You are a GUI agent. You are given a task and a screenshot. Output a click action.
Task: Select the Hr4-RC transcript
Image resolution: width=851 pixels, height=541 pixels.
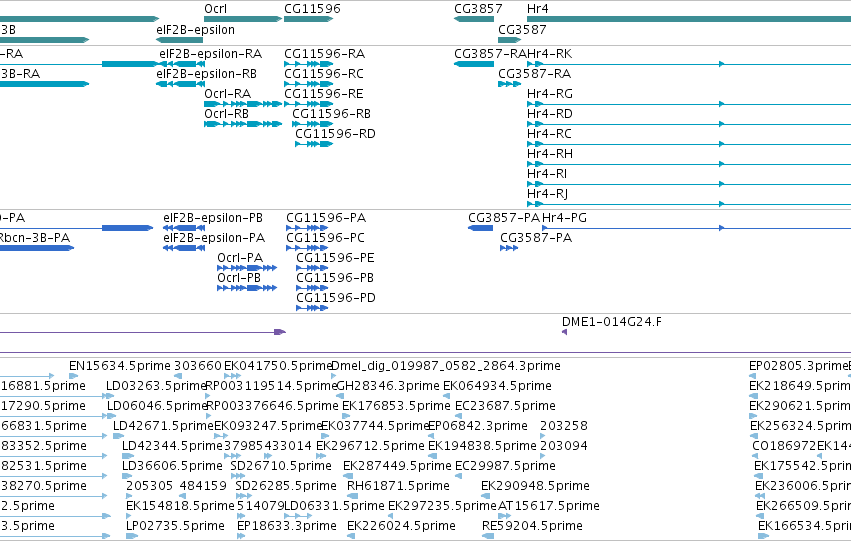coord(689,144)
